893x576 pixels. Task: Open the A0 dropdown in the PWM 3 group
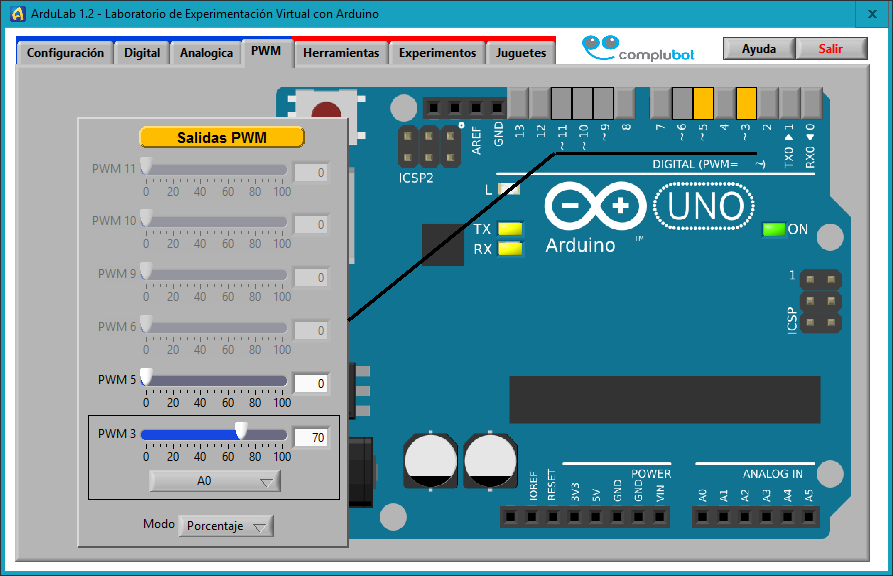tap(215, 481)
